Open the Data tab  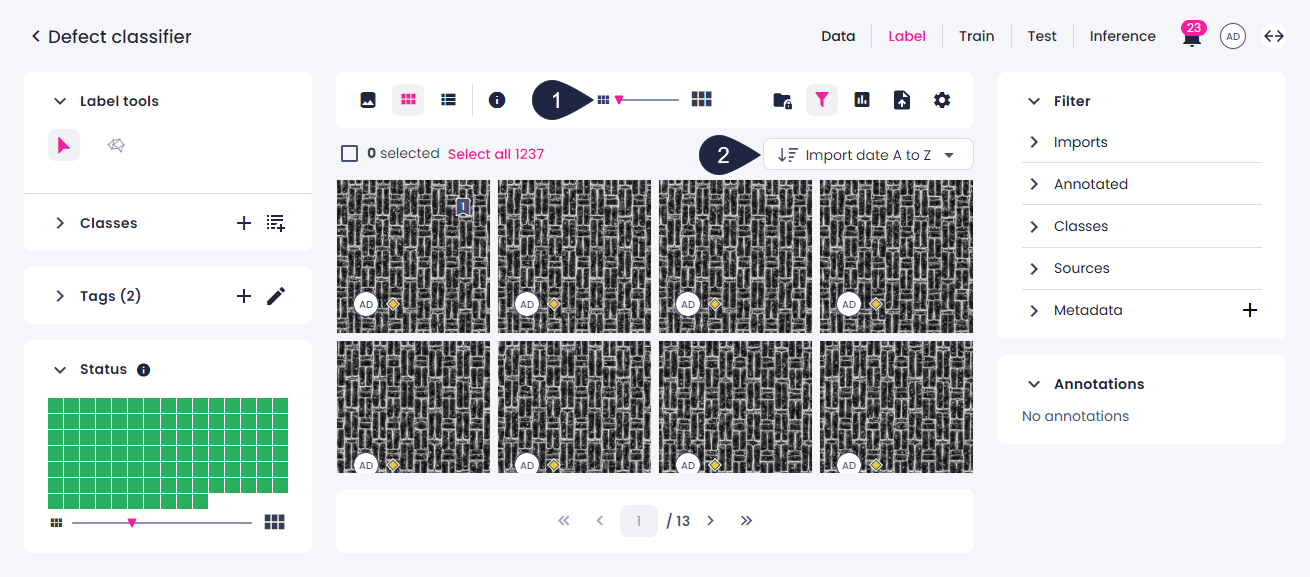(838, 36)
